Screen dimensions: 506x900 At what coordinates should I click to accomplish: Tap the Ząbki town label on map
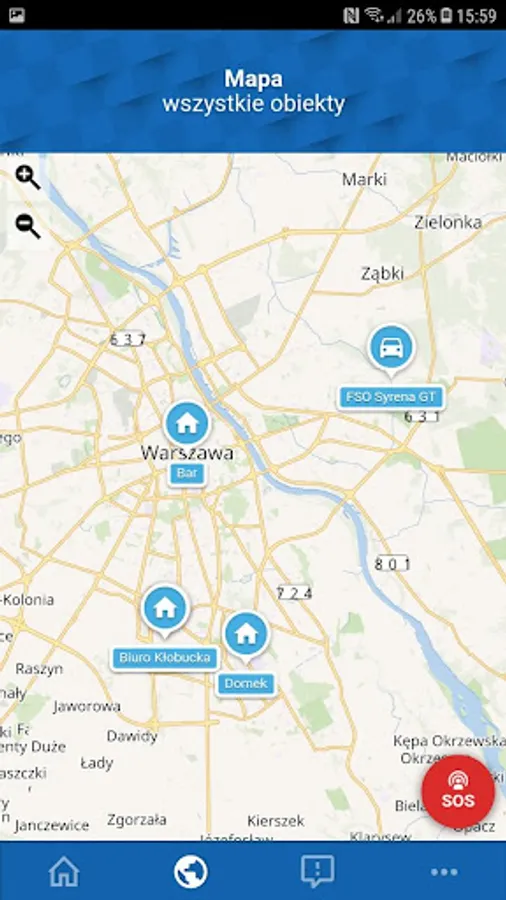pyautogui.click(x=382, y=274)
